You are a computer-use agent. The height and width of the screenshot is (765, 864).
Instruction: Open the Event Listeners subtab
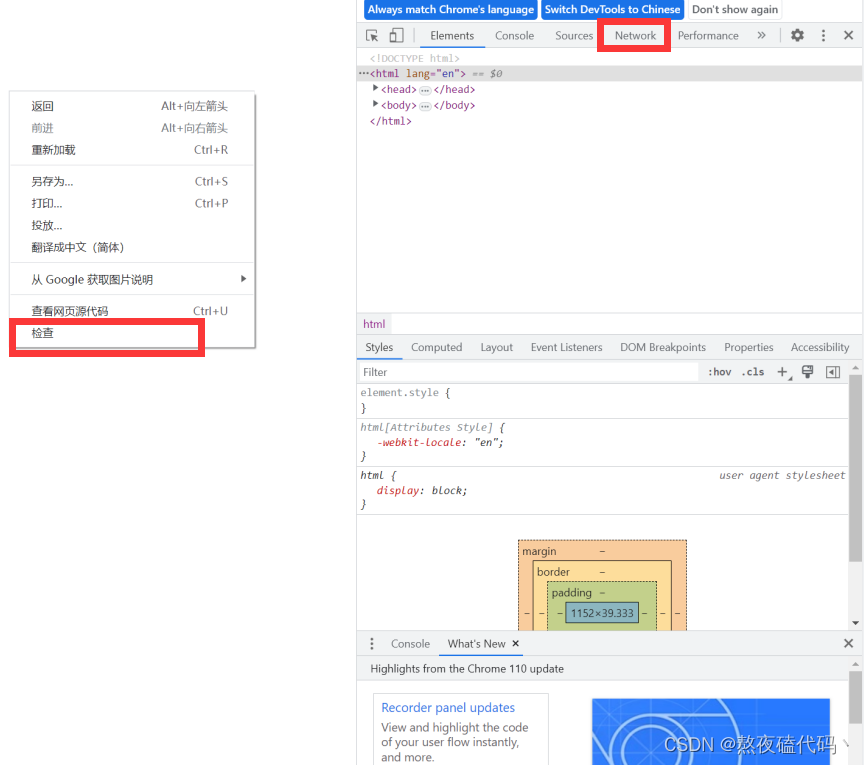(566, 348)
